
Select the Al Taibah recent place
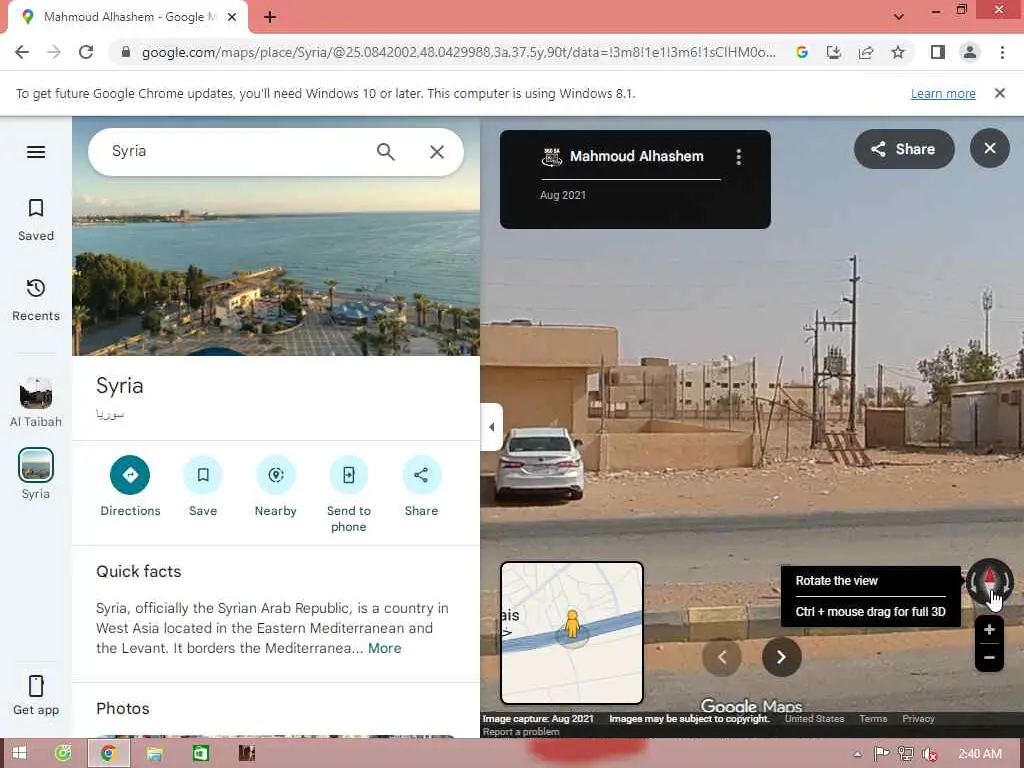tap(36, 402)
